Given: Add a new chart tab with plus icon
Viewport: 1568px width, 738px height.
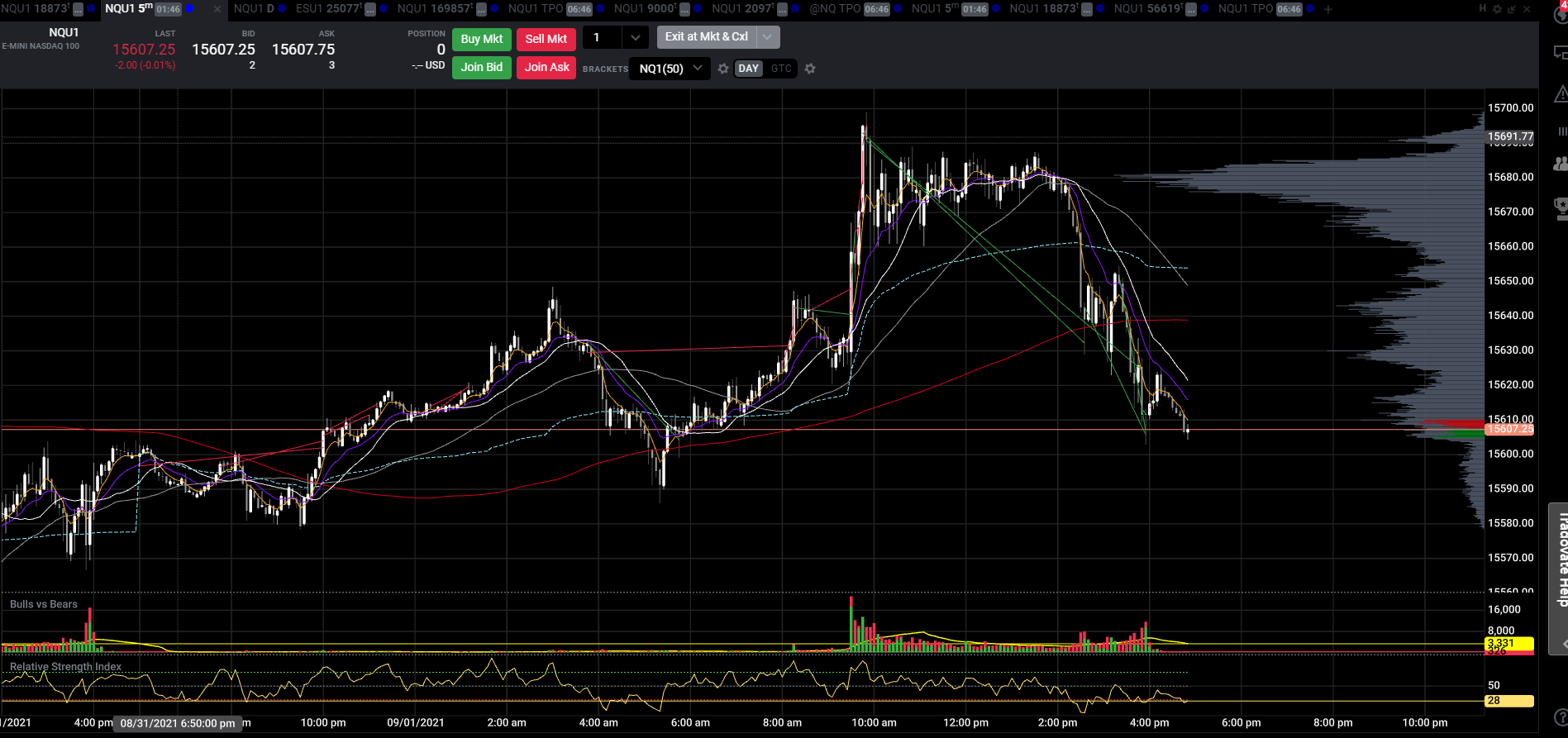Looking at the screenshot, I should point(1328,9).
